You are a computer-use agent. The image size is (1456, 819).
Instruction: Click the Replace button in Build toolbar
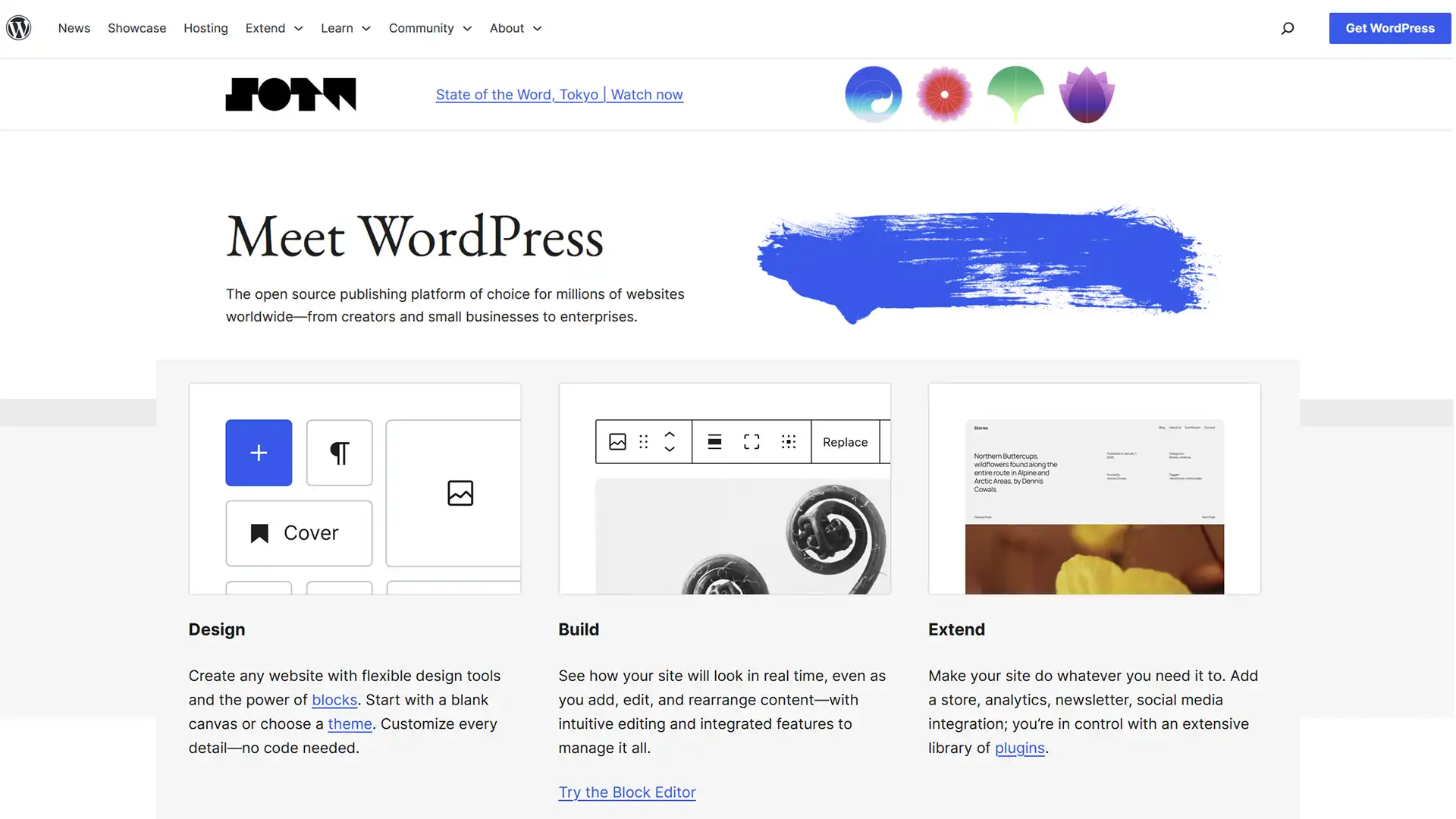click(x=845, y=442)
